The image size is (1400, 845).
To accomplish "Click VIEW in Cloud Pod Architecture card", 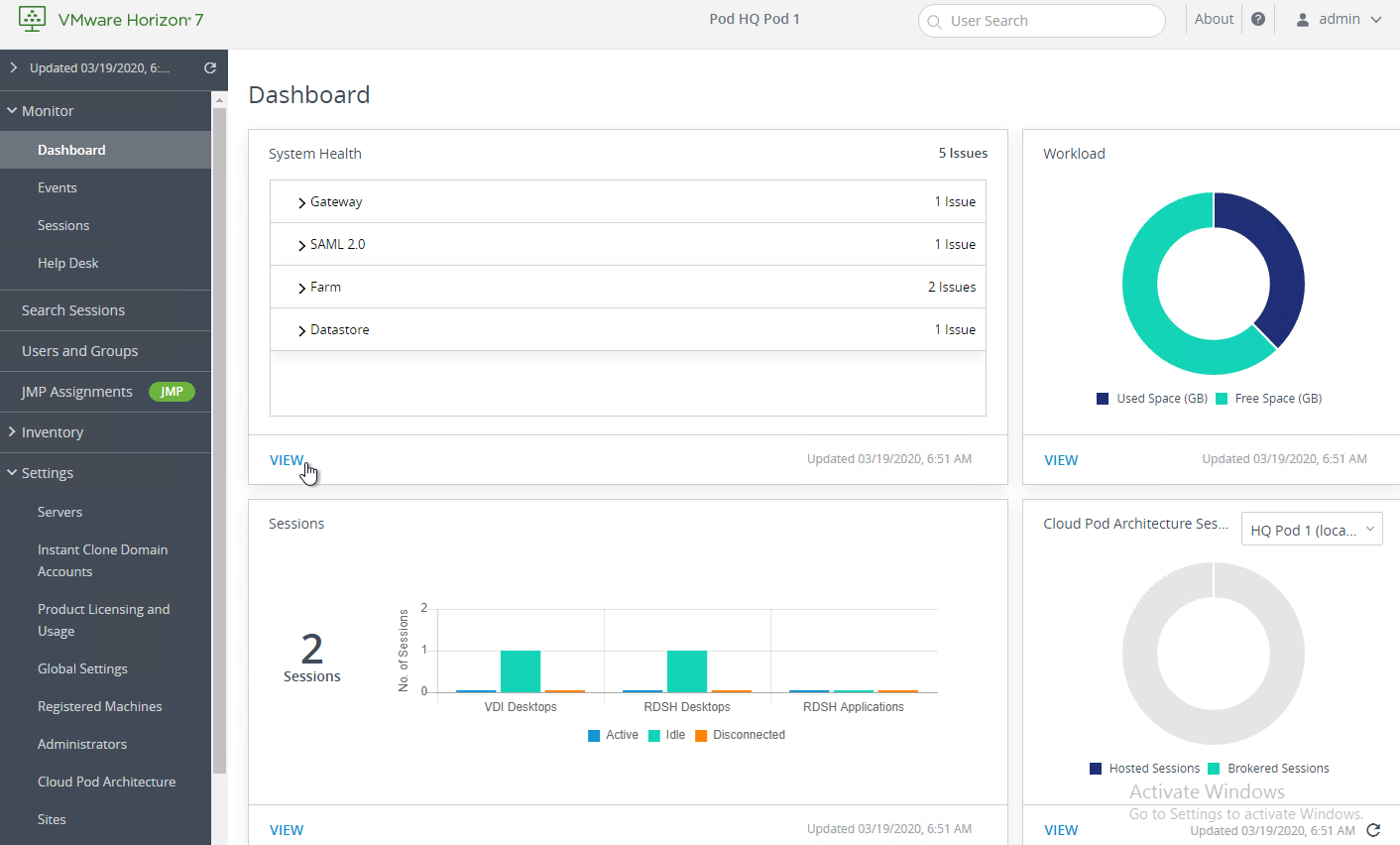I will (1061, 830).
